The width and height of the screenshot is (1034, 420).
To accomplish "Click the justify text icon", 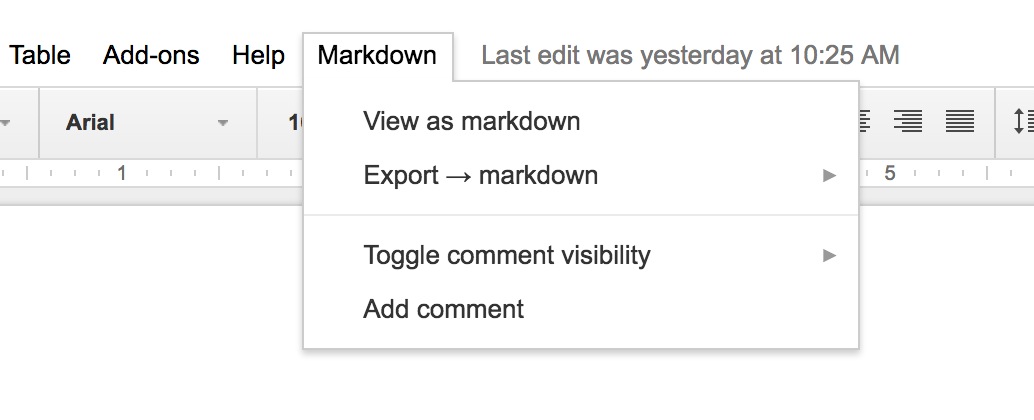I will click(960, 122).
